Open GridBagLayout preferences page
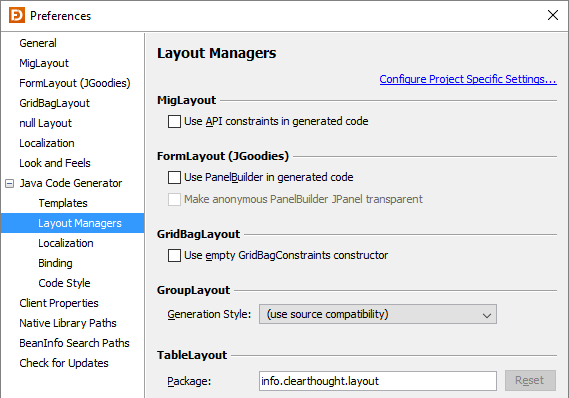 [54, 103]
